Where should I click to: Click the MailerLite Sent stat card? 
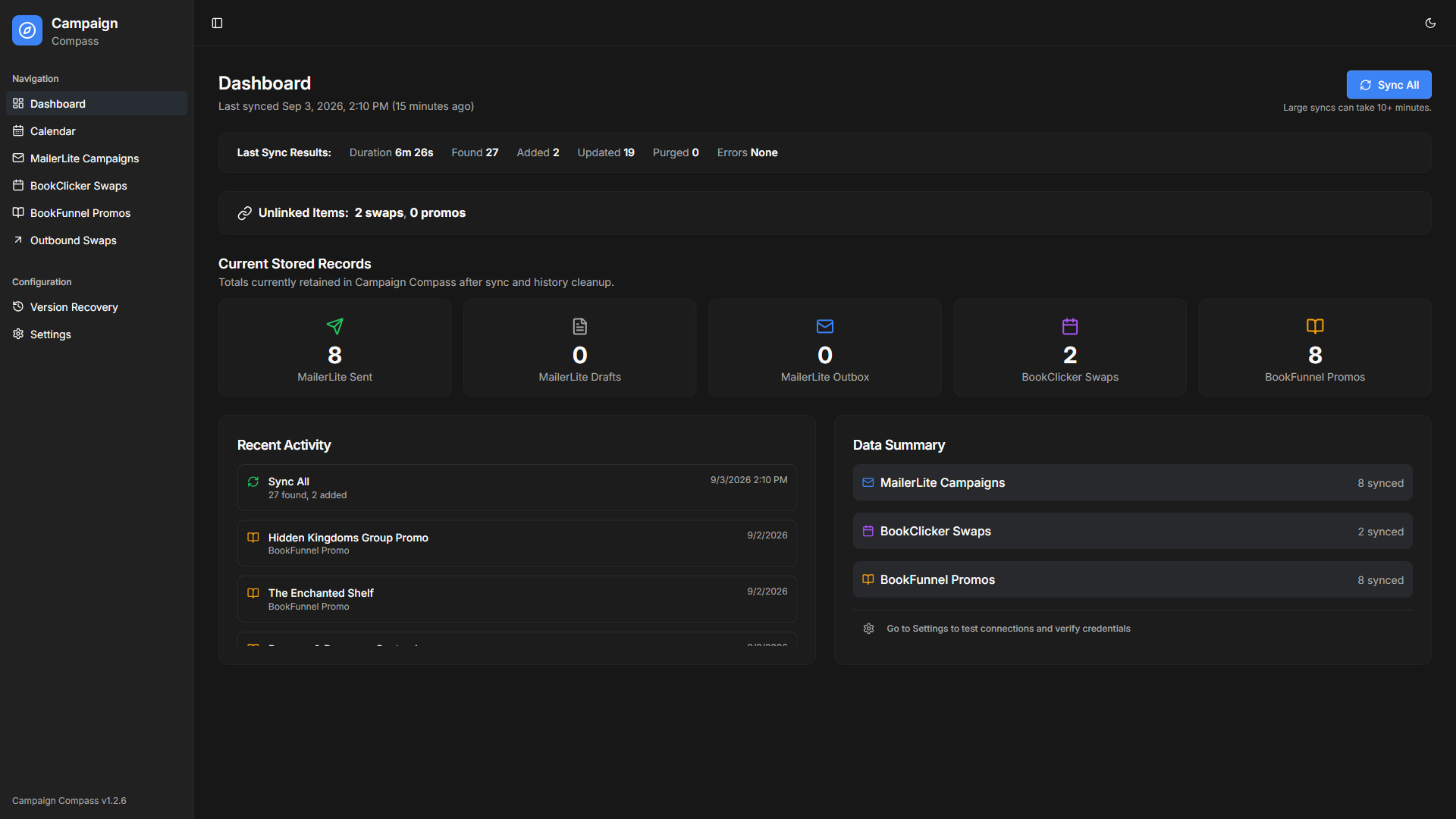(x=334, y=347)
